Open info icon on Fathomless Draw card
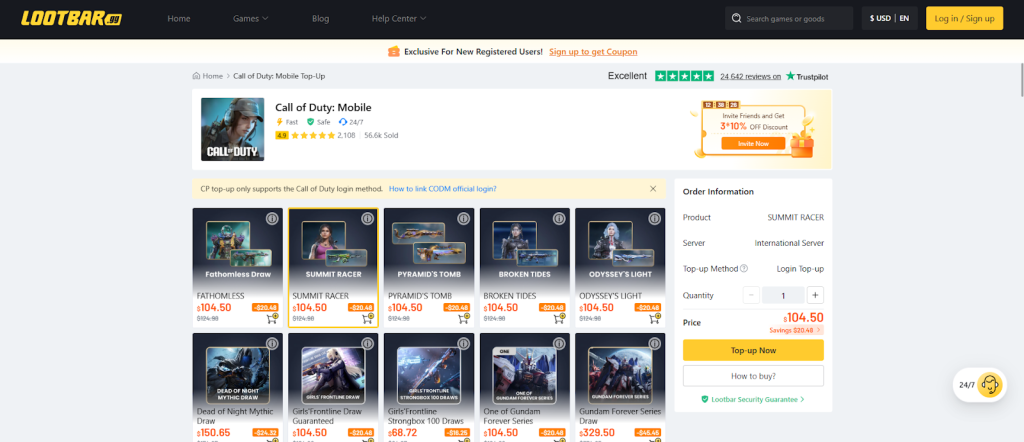 [272, 219]
